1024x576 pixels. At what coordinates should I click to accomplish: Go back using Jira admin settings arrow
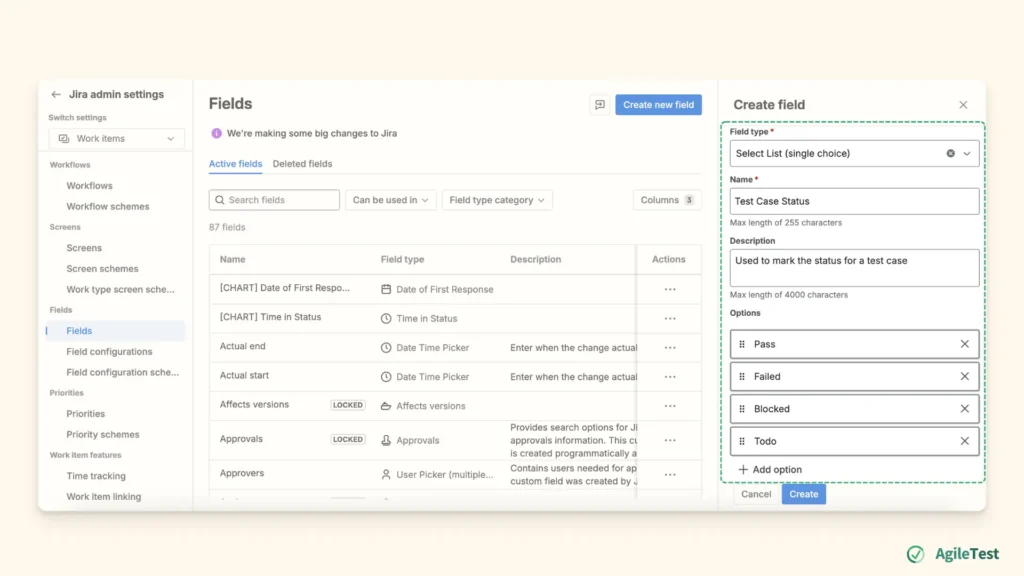click(56, 95)
